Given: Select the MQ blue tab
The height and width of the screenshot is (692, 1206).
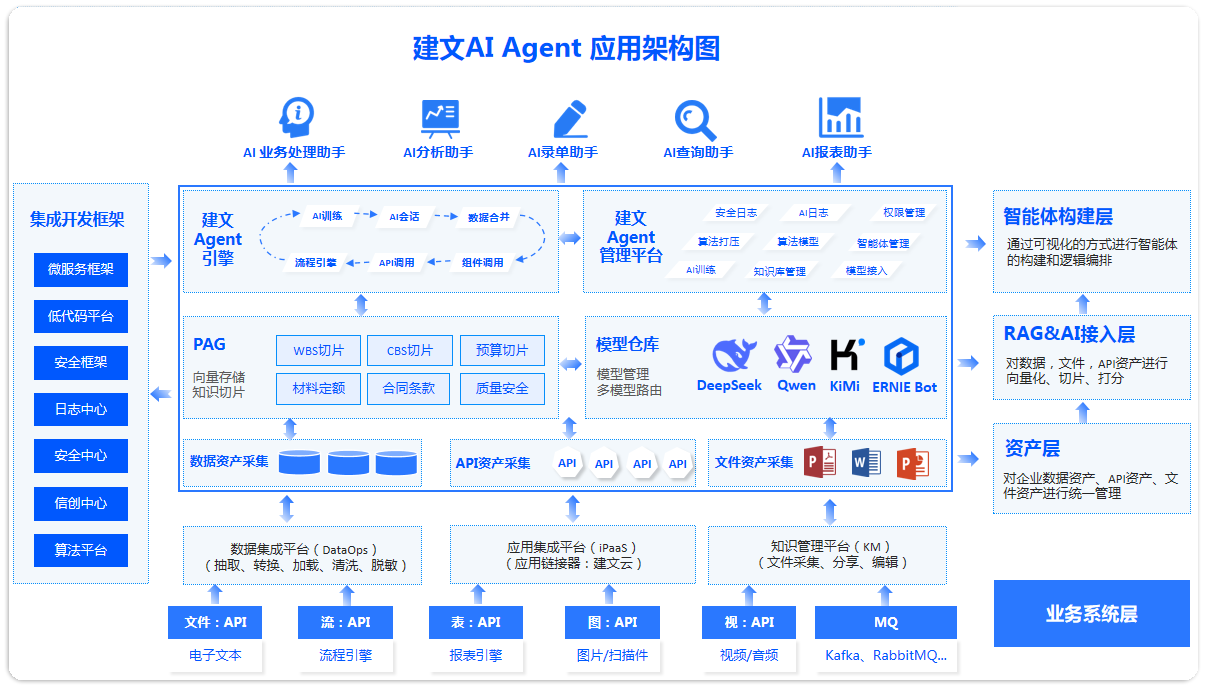Looking at the screenshot, I should (x=885, y=622).
